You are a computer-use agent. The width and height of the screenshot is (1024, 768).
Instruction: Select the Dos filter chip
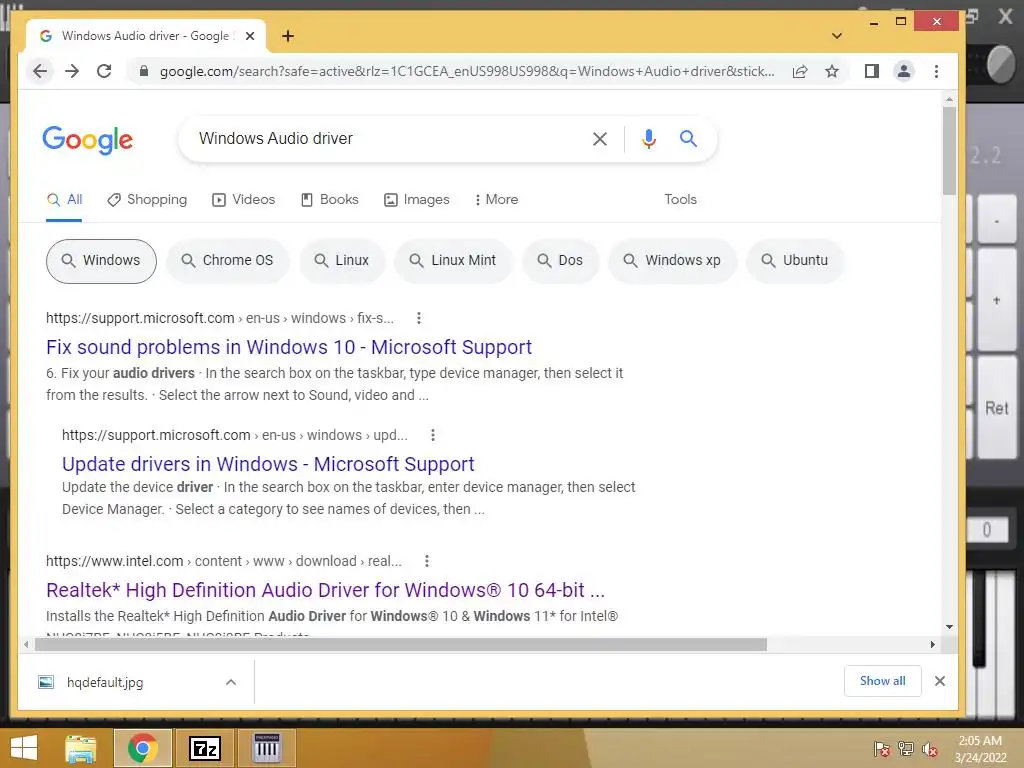(x=560, y=261)
